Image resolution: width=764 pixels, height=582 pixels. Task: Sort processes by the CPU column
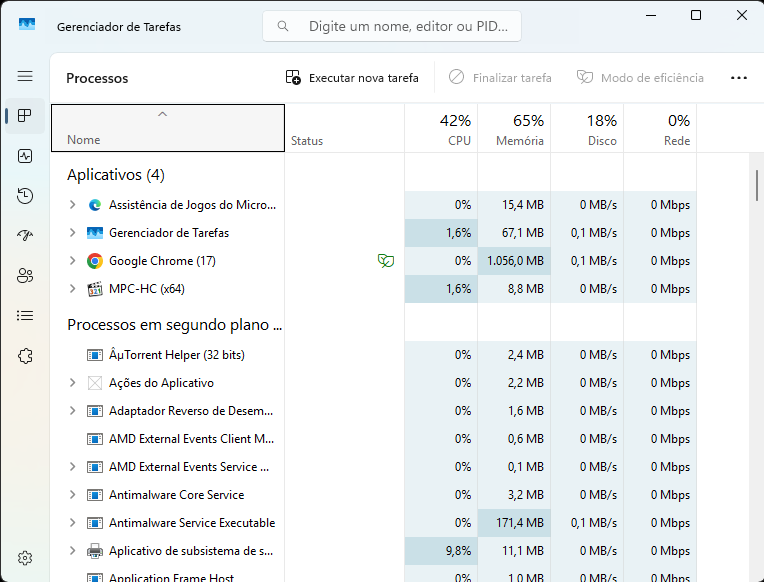tap(441, 128)
